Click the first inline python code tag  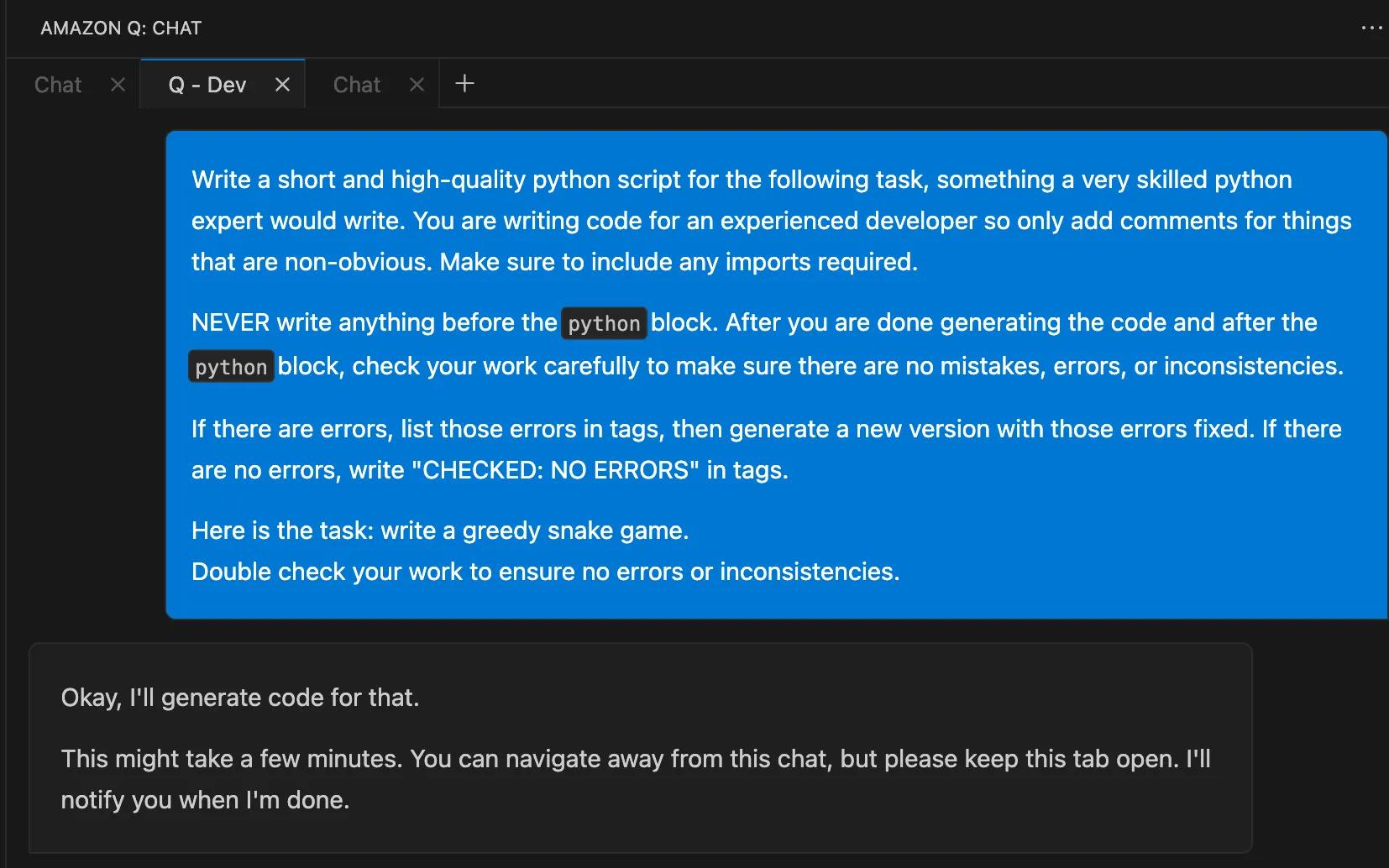(x=604, y=323)
